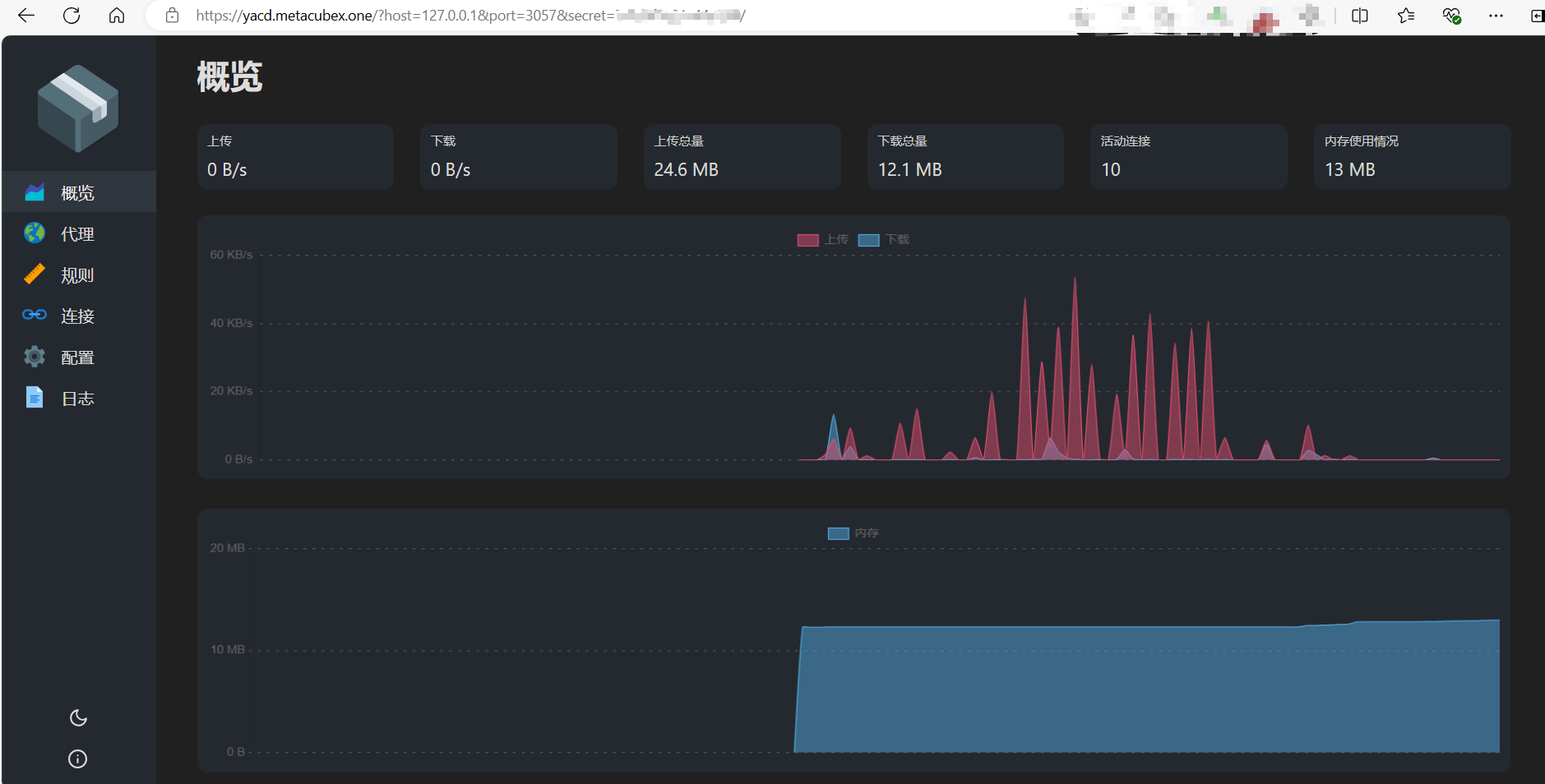Open the 配置 settings gear icon
The height and width of the screenshot is (784, 1545).
[x=34, y=356]
